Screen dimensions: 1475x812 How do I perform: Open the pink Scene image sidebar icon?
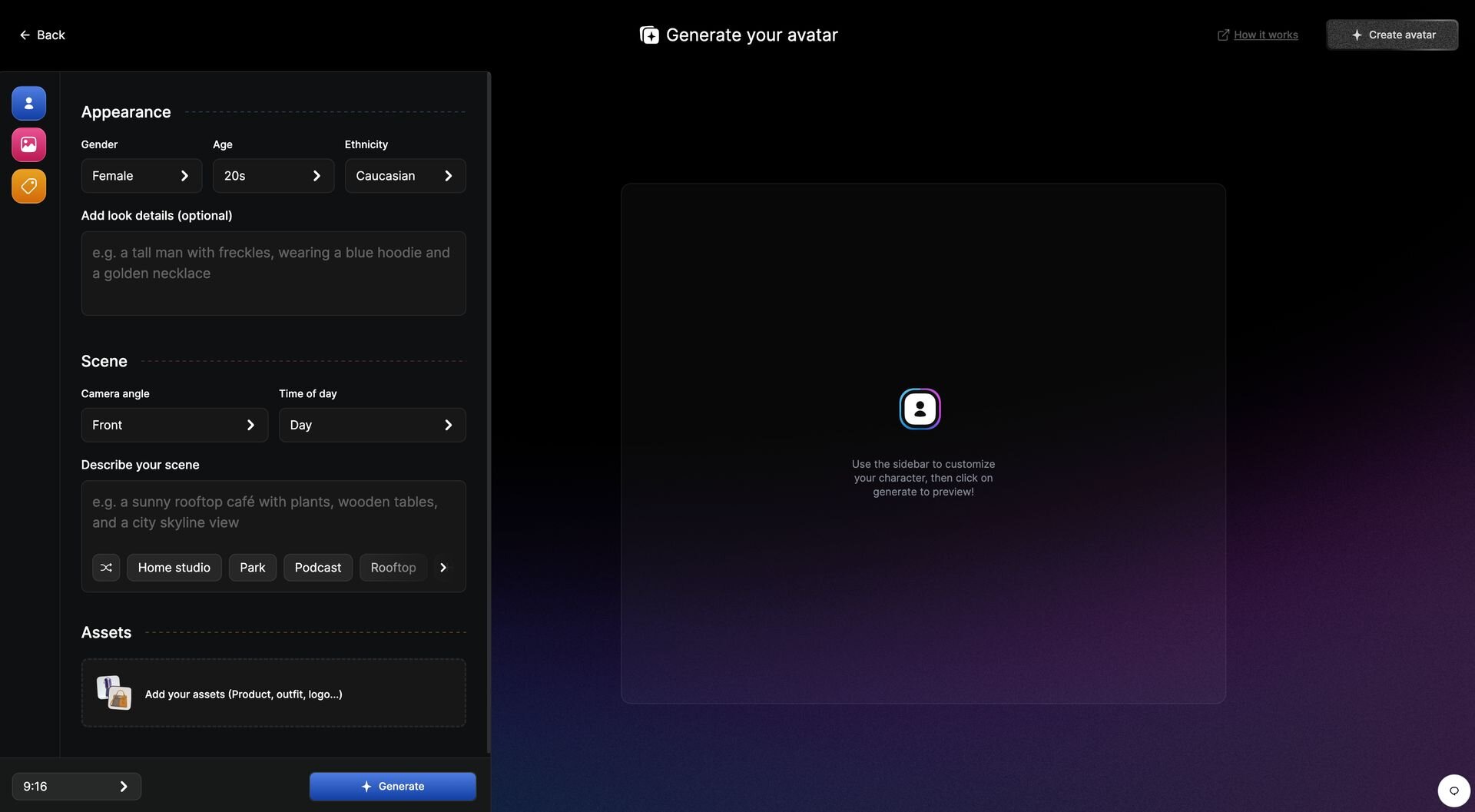pyautogui.click(x=28, y=144)
